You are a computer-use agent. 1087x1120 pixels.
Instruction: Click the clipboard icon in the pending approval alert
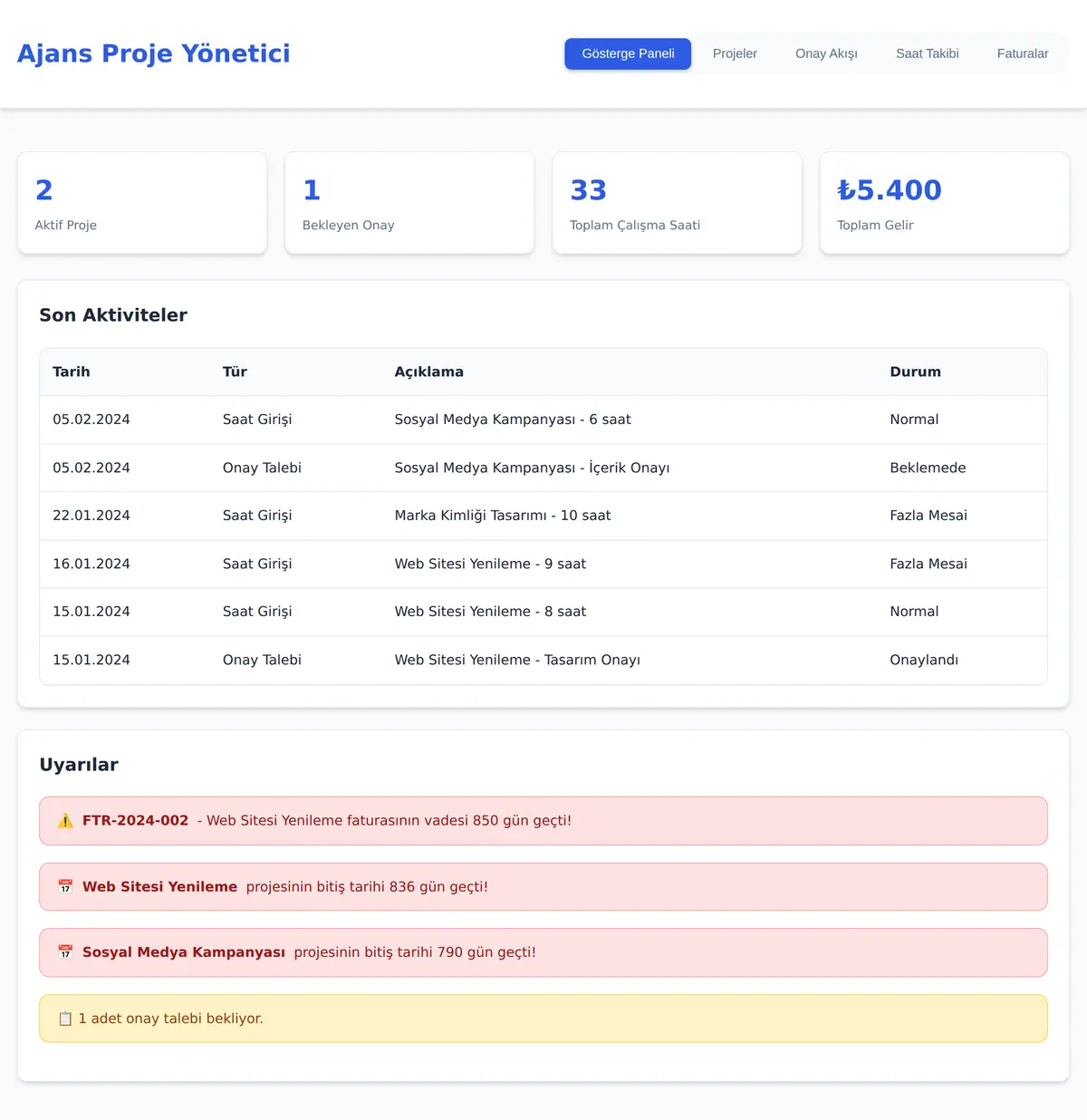[x=65, y=1019]
